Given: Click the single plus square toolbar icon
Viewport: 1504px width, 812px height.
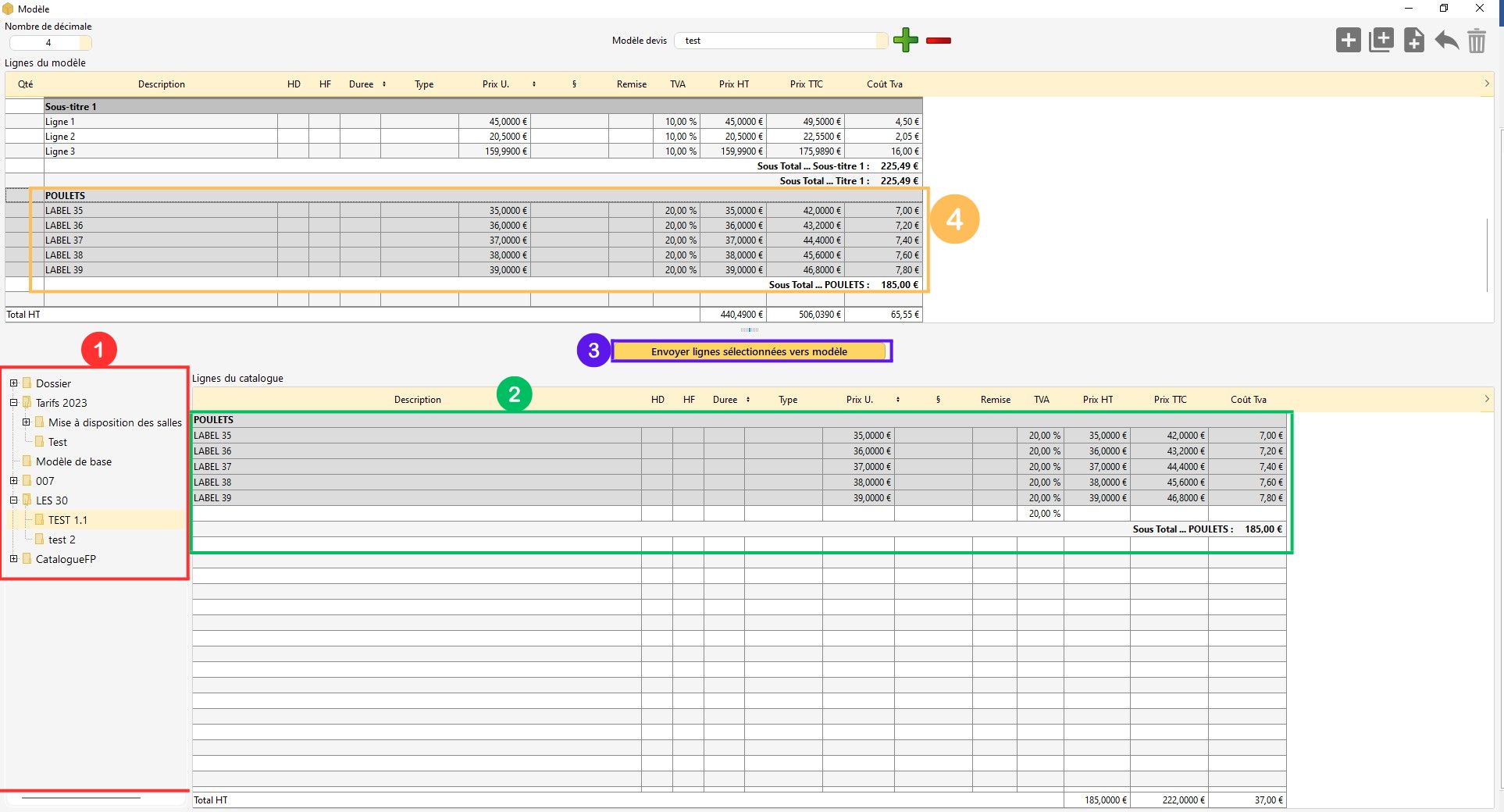Looking at the screenshot, I should (x=1348, y=40).
